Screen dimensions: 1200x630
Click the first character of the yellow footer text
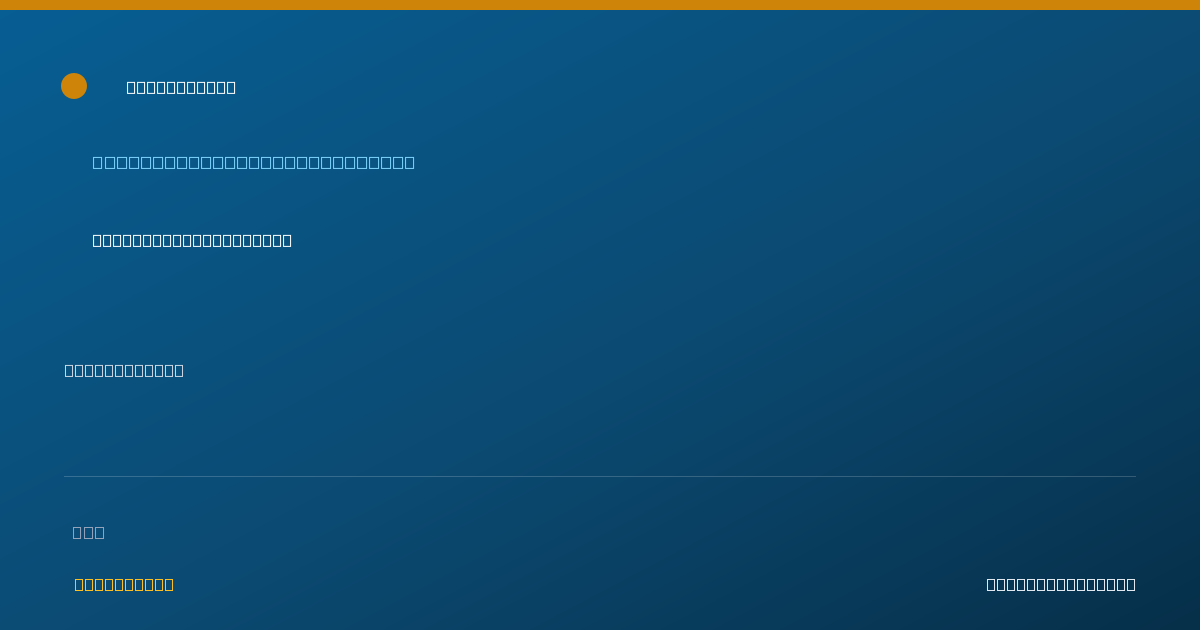coord(79,584)
